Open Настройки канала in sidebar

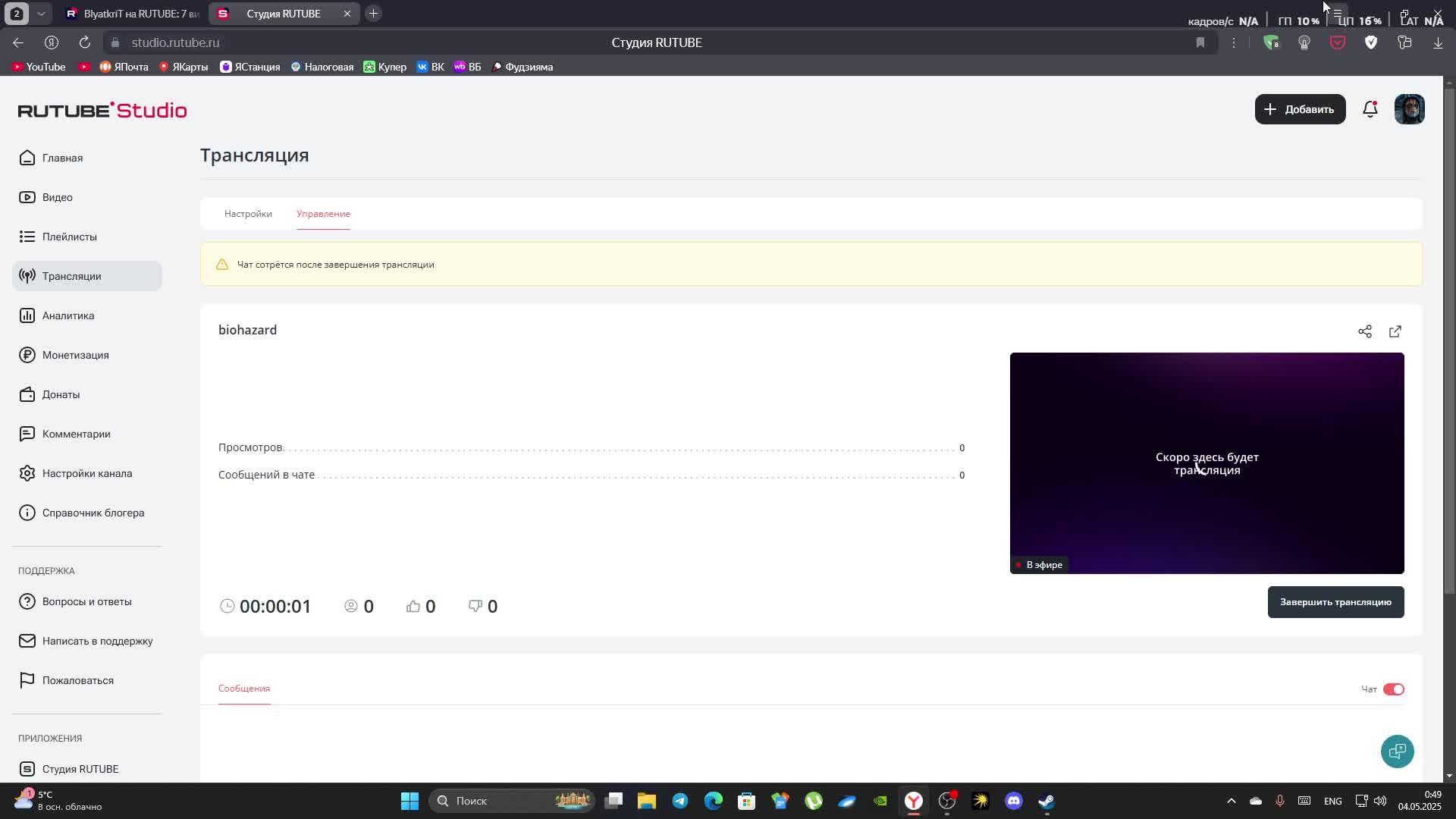[x=86, y=473]
